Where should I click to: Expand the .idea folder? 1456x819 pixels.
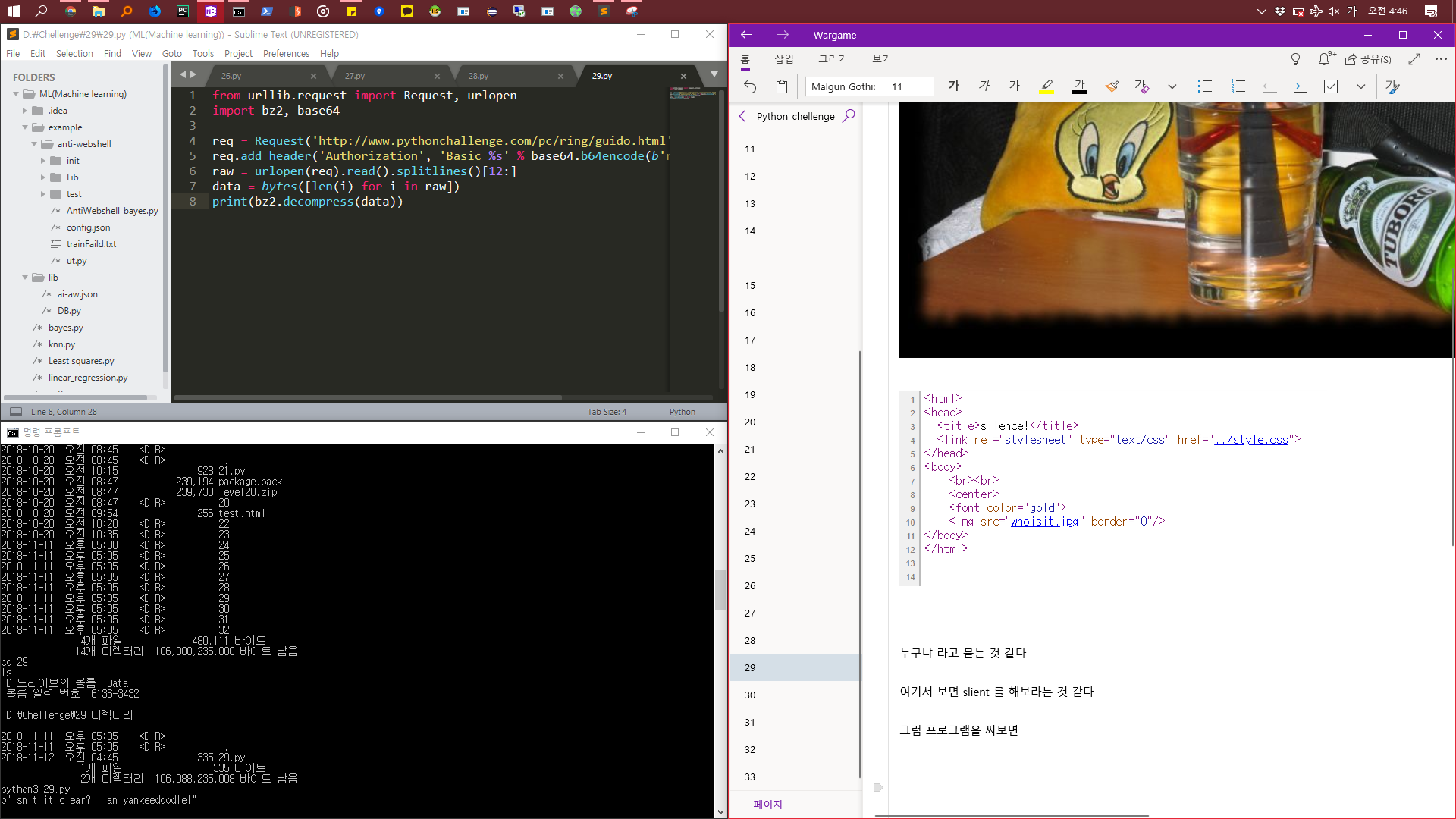tap(25, 111)
